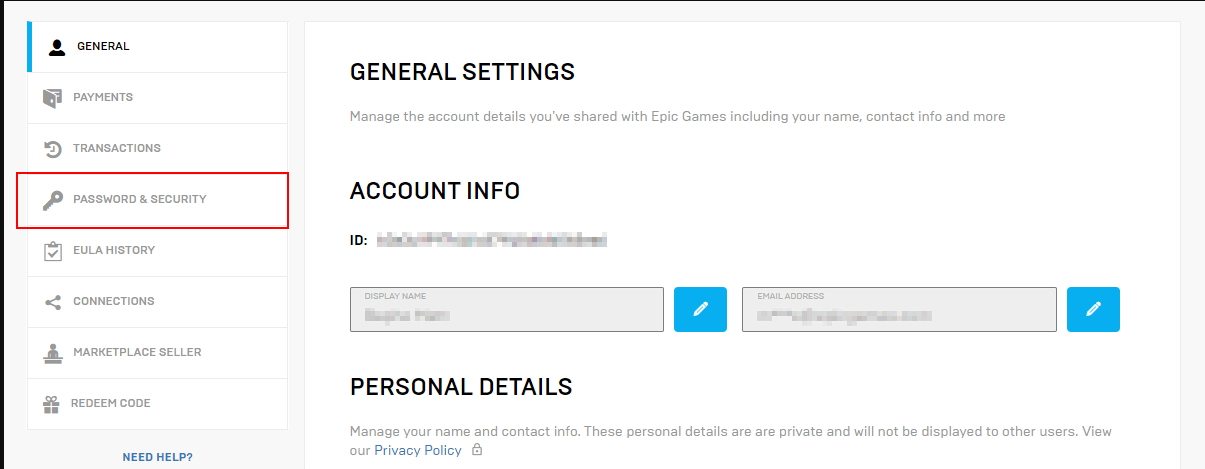The image size is (1205, 469).
Task: Edit display name with the pencil button
Action: [701, 309]
